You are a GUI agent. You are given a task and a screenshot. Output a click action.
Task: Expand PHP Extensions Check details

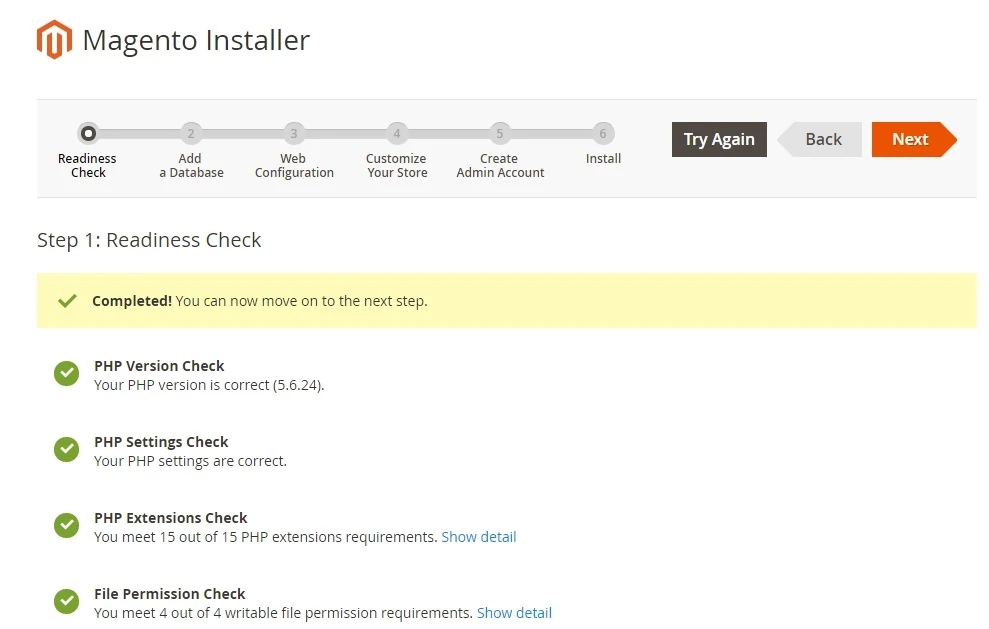[x=478, y=537]
